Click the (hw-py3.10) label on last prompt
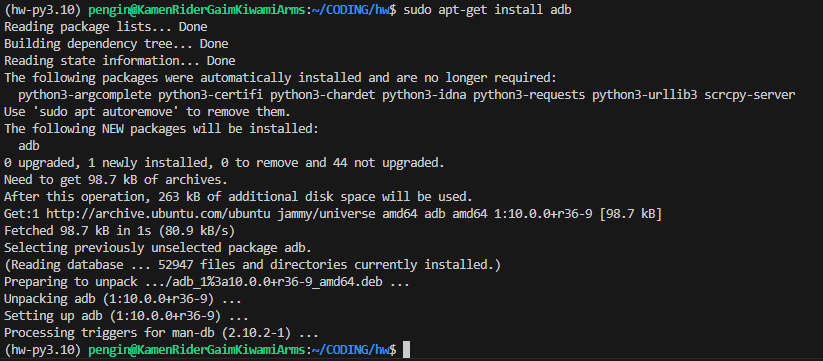The height and width of the screenshot is (361, 823). pyautogui.click(x=42, y=349)
